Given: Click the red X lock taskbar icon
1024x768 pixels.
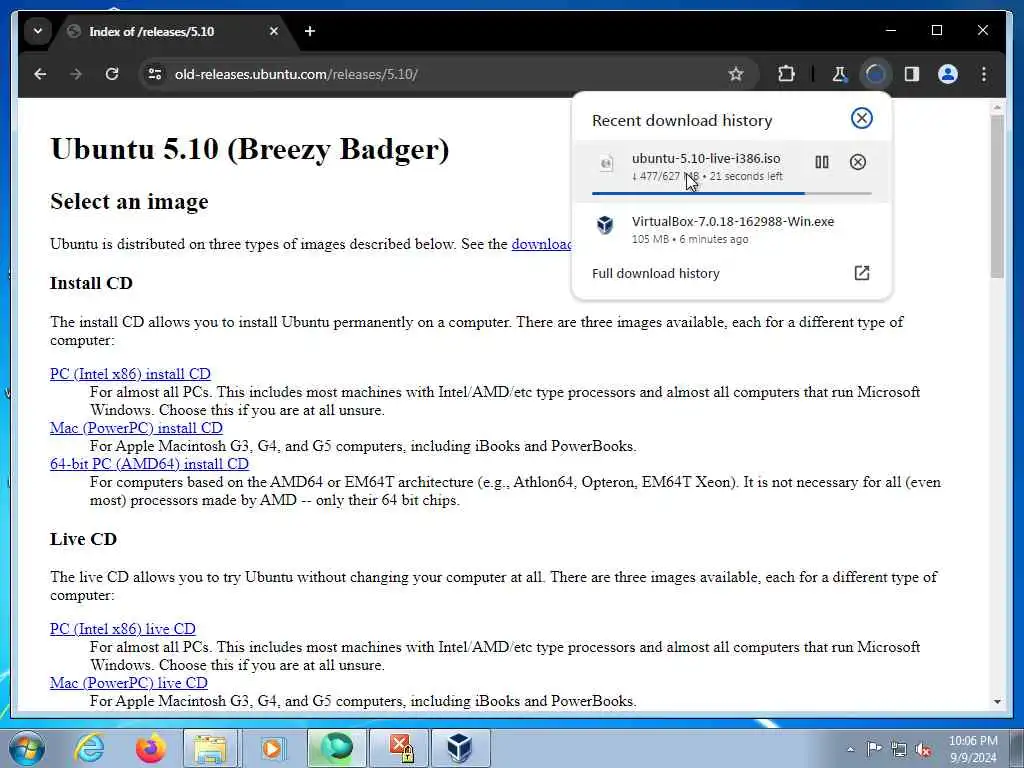Looking at the screenshot, I should 399,748.
